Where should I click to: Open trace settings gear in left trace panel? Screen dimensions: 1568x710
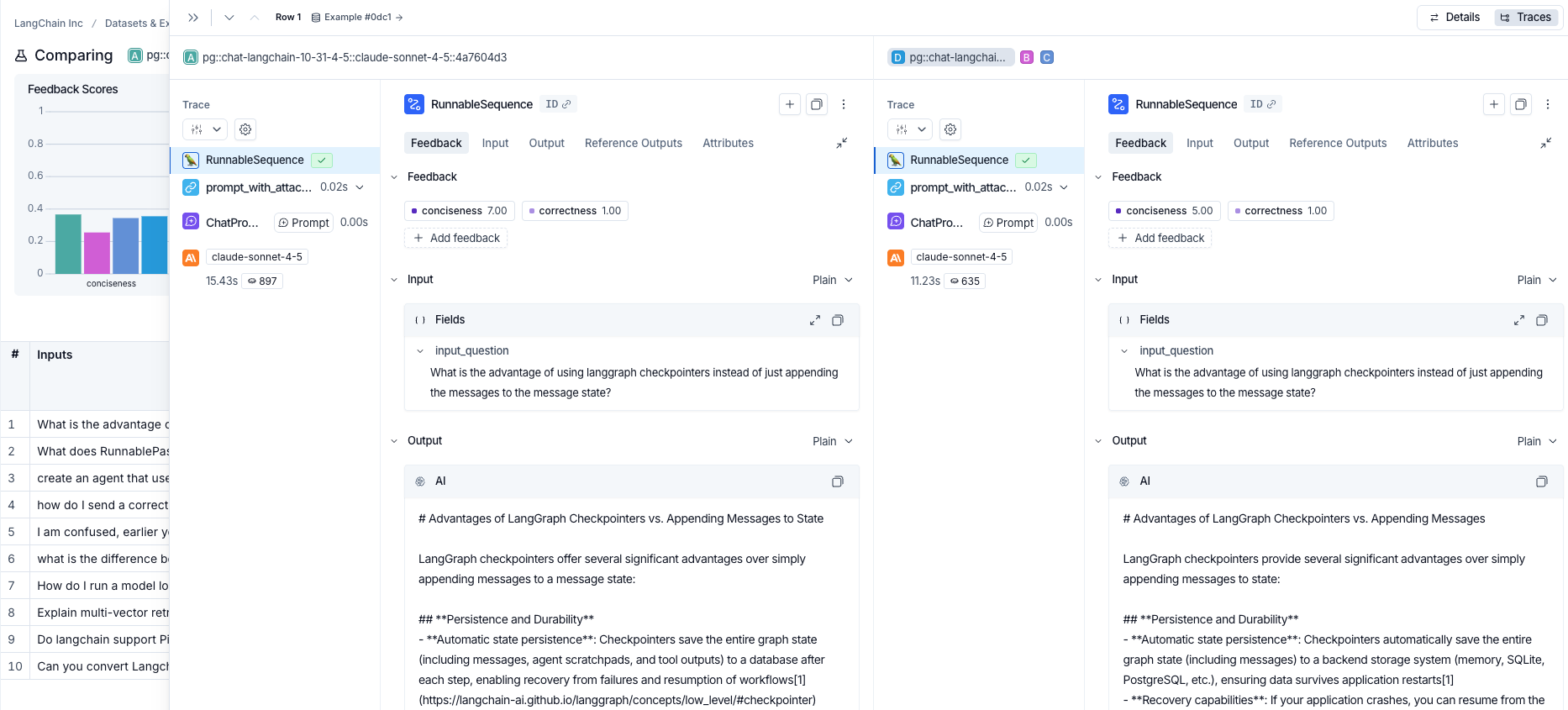[245, 129]
